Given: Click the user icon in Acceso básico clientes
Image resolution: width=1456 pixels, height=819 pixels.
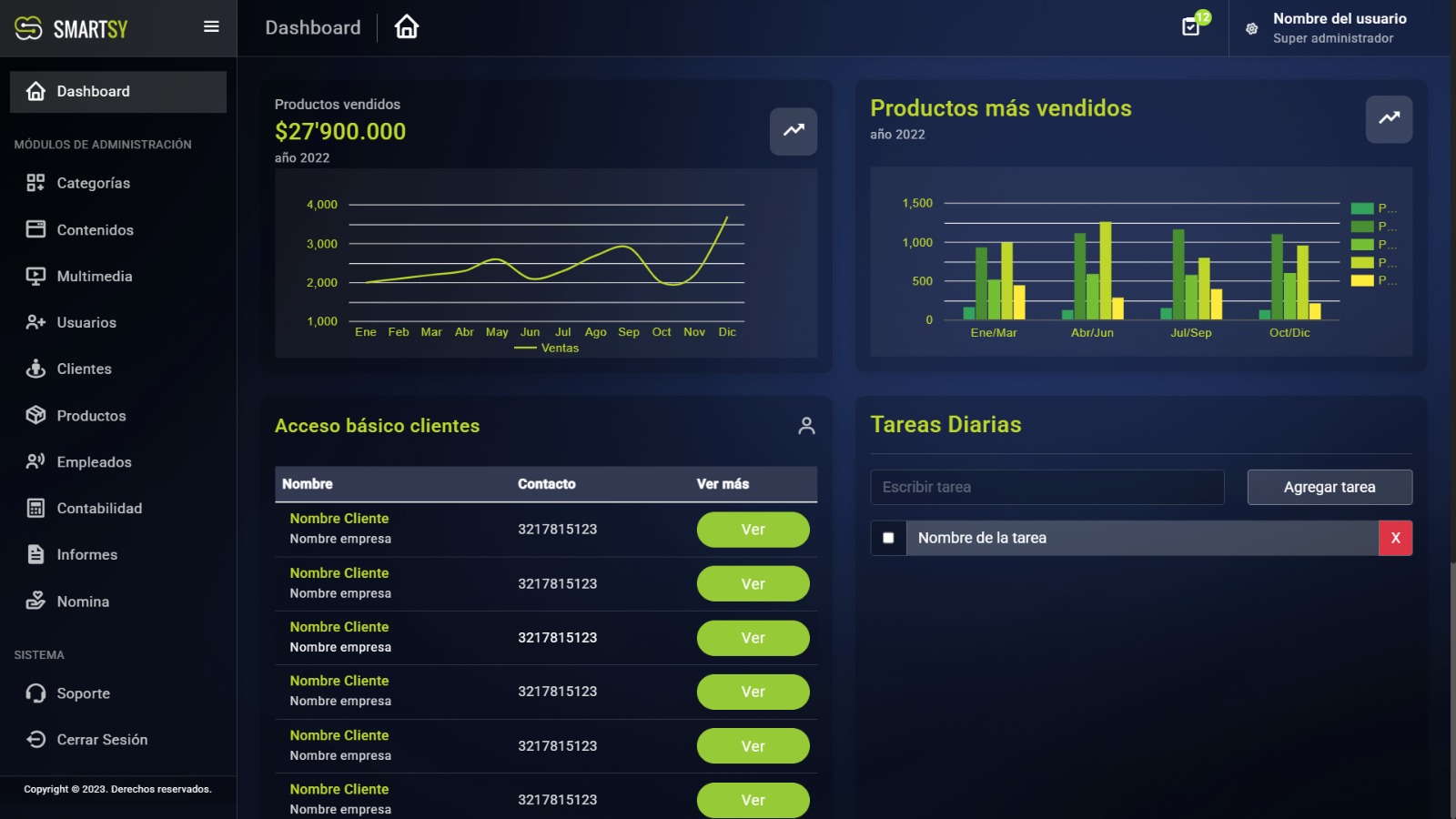Looking at the screenshot, I should (x=806, y=426).
